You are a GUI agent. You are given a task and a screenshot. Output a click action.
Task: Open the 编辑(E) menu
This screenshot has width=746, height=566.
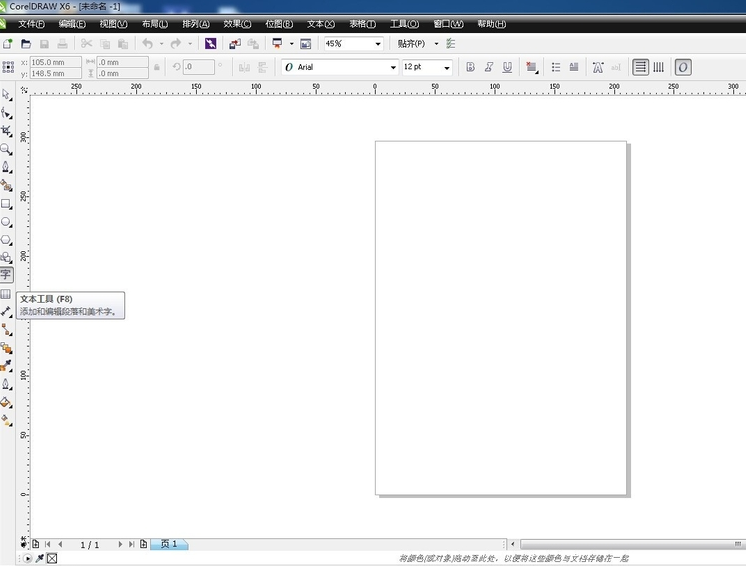pos(72,24)
